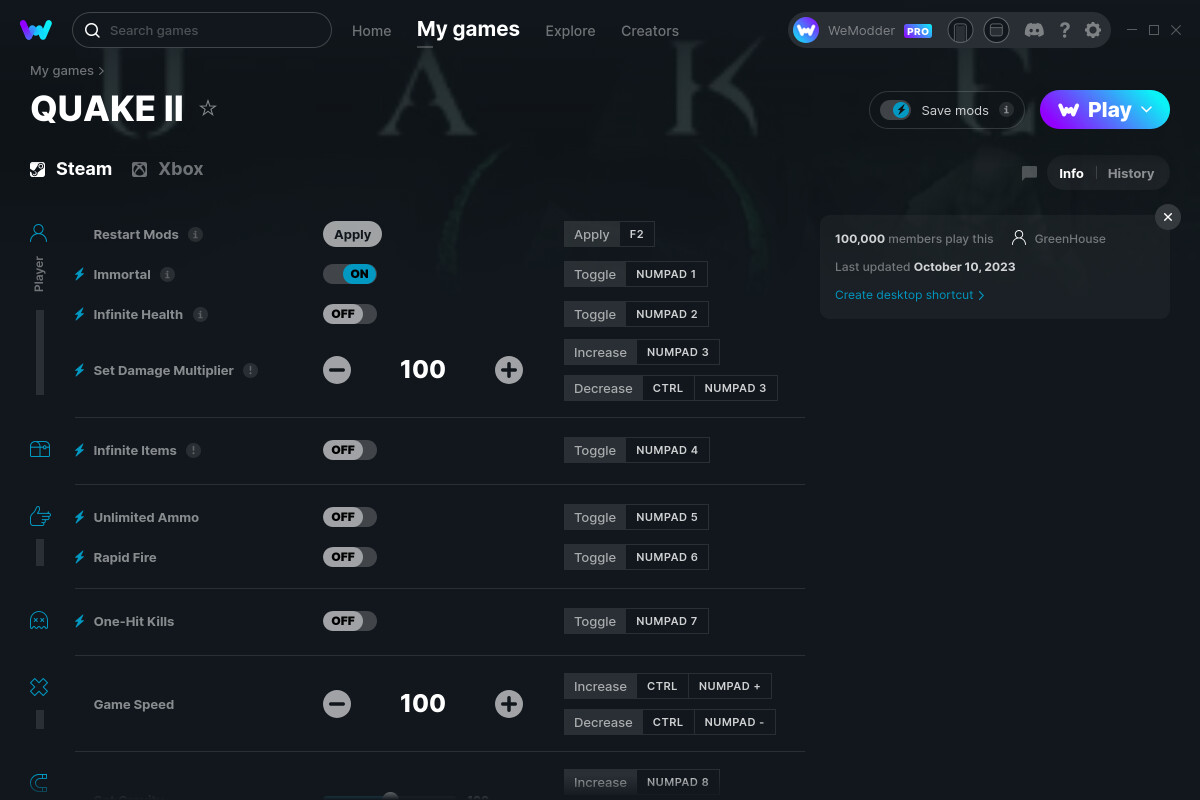This screenshot has width=1200, height=800.
Task: Click the Set Damage Multiplier value 100
Action: [x=423, y=370]
